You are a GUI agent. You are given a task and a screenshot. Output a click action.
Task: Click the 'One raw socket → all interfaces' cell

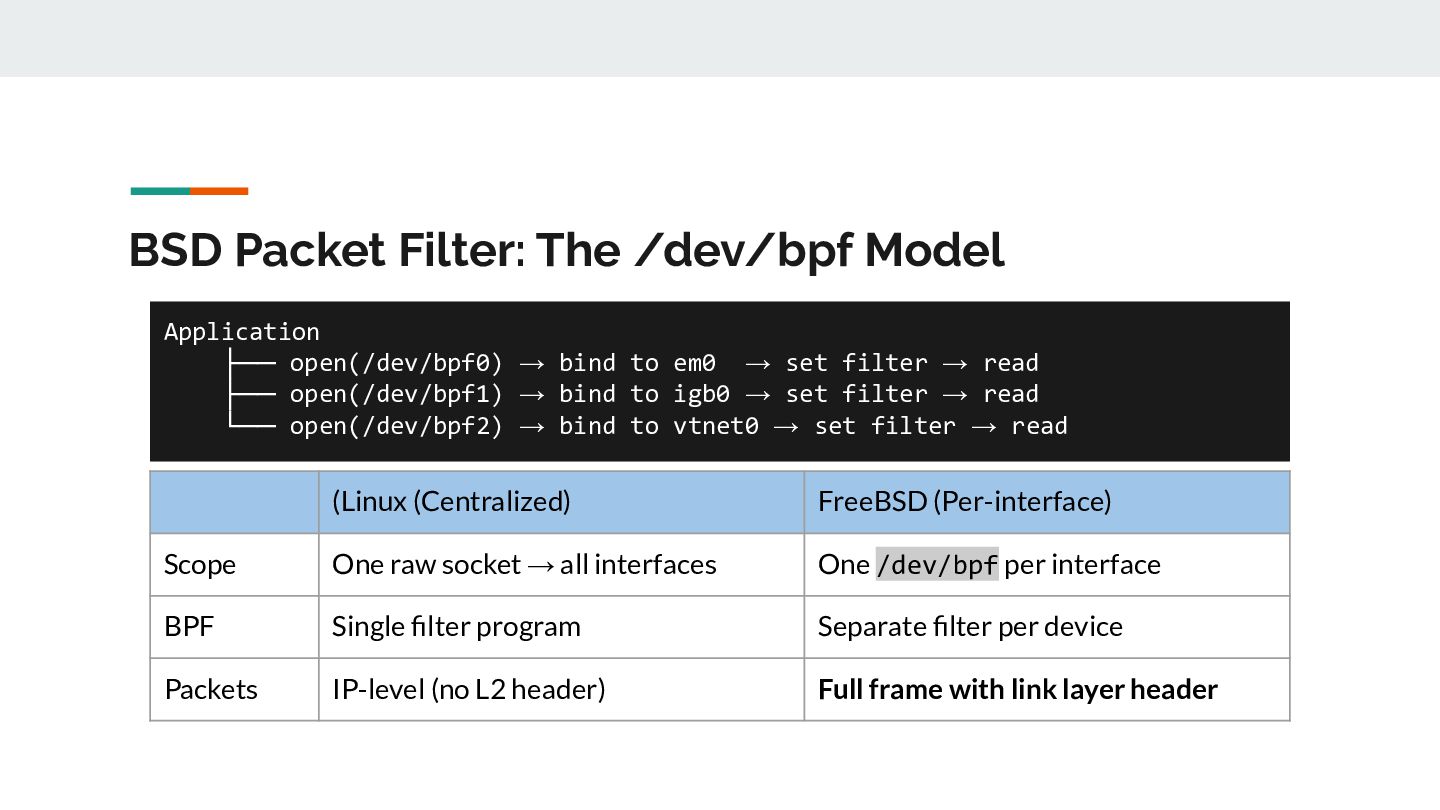point(524,565)
